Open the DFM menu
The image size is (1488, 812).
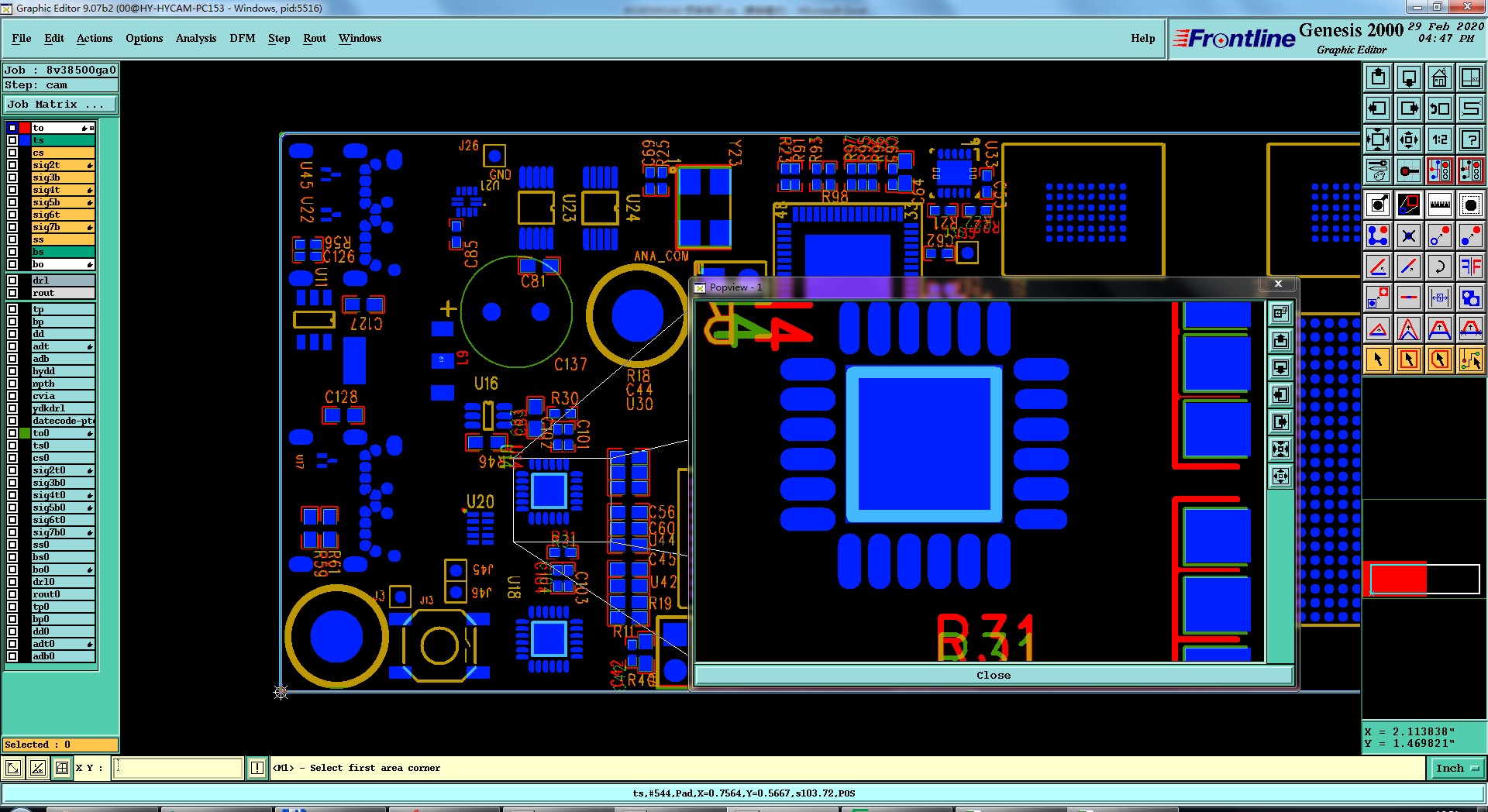point(242,38)
